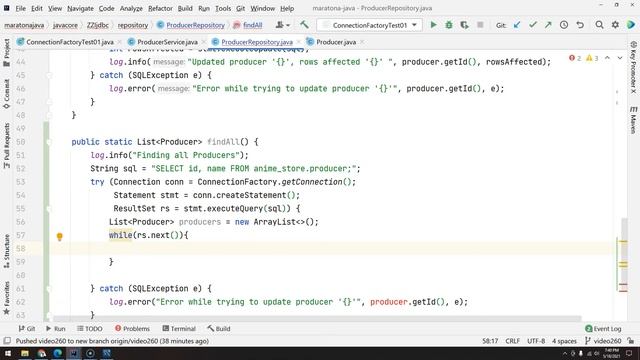Open Search Everywhere magnifier icon

599,25
